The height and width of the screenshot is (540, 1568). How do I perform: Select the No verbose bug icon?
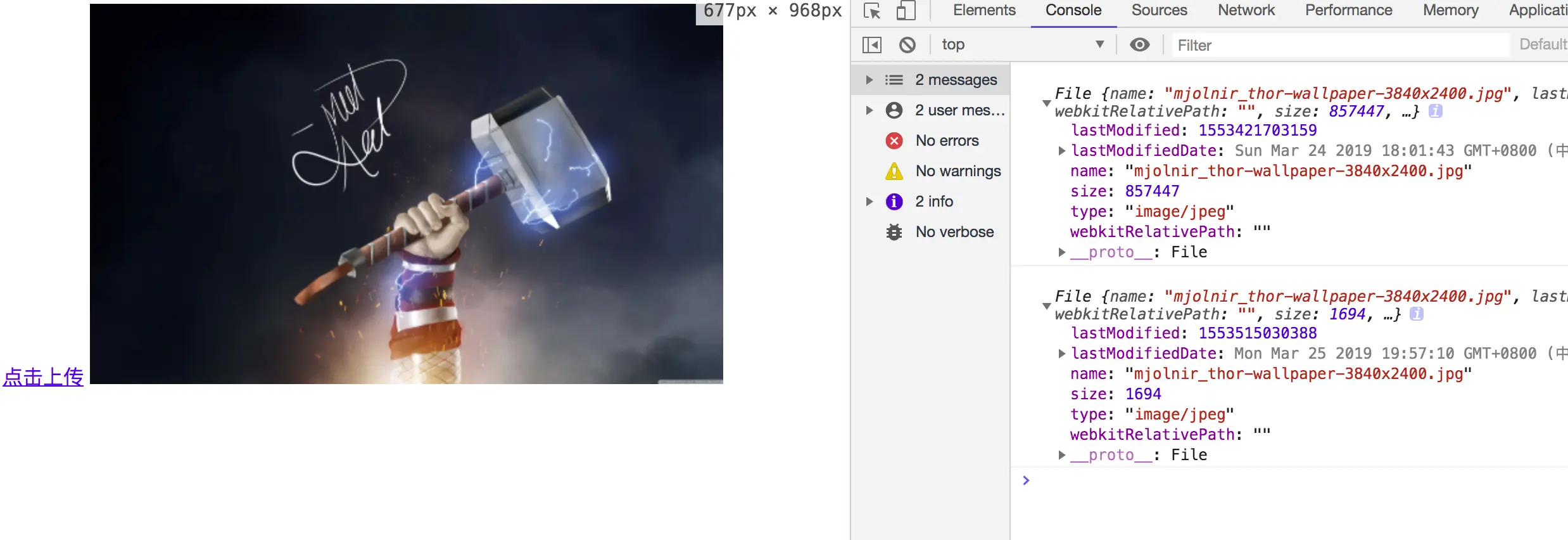[x=894, y=232]
